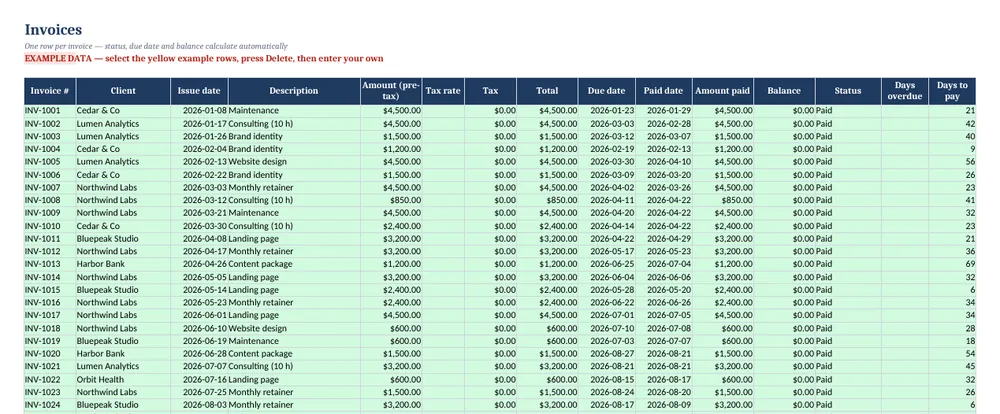This screenshot has height=414, width=1000.
Task: Click Bluepeak Studio in INV-1011 row
Action: [x=123, y=239]
